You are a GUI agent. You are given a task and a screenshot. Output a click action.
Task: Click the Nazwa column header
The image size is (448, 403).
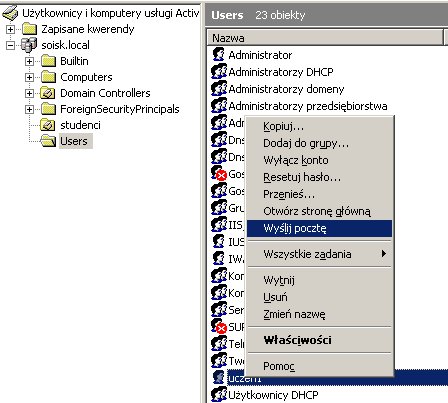325,38
